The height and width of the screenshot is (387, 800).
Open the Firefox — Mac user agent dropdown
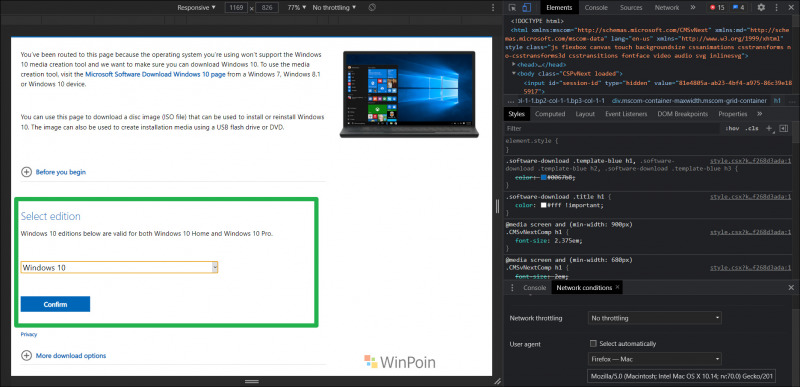(x=655, y=359)
